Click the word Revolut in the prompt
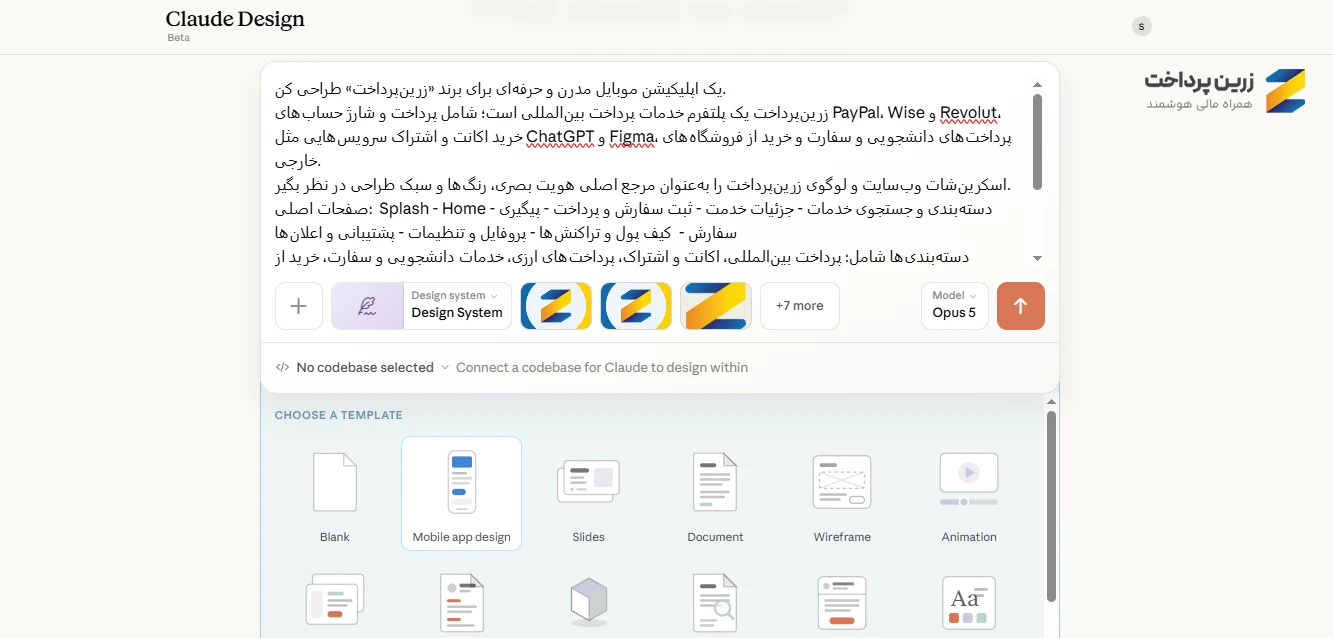Viewport: 1333px width, 638px height. [968, 113]
